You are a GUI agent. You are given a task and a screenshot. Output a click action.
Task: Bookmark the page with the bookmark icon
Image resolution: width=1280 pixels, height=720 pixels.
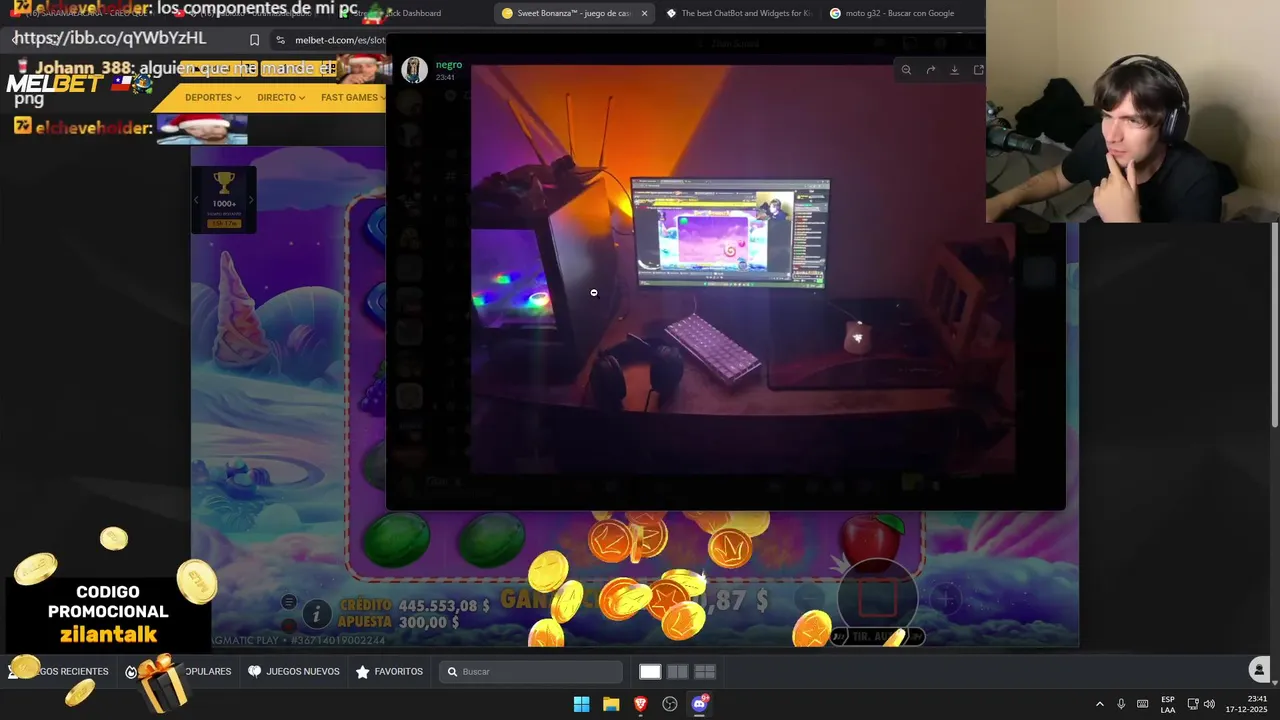[x=254, y=40]
